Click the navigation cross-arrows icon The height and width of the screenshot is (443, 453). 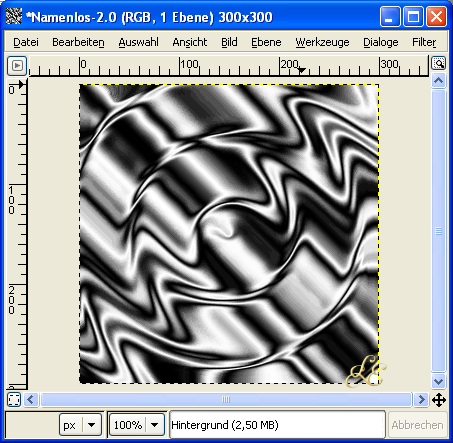[x=439, y=400]
